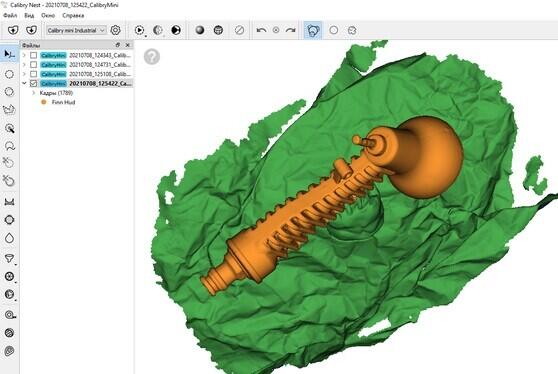Float the Файлы panel with undock button
558x374 pixels.
[118, 45]
